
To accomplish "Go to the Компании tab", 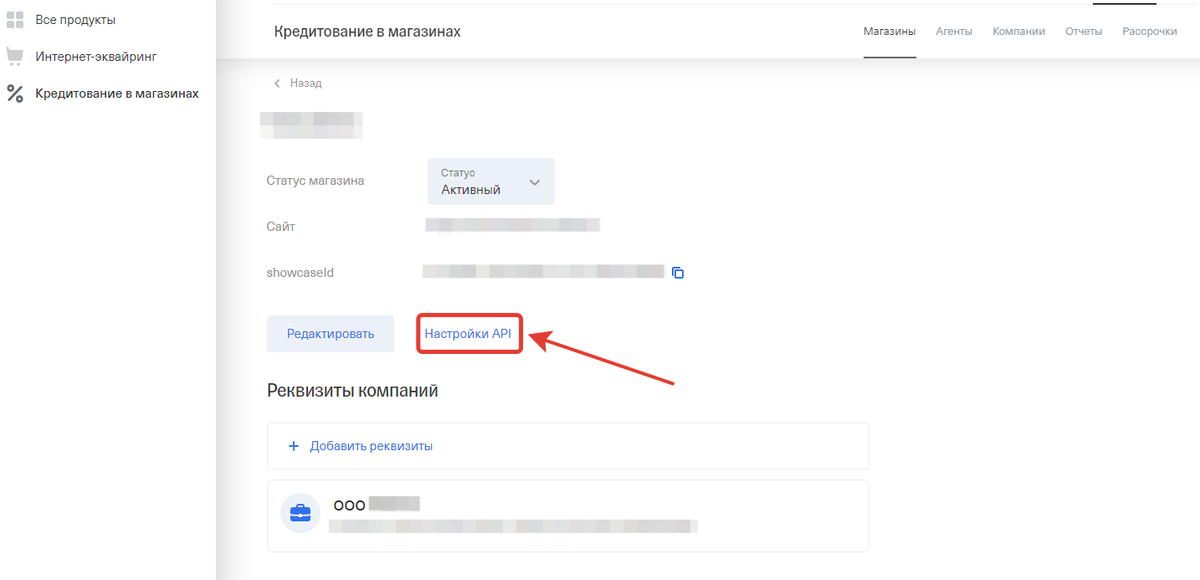I will point(1018,32).
